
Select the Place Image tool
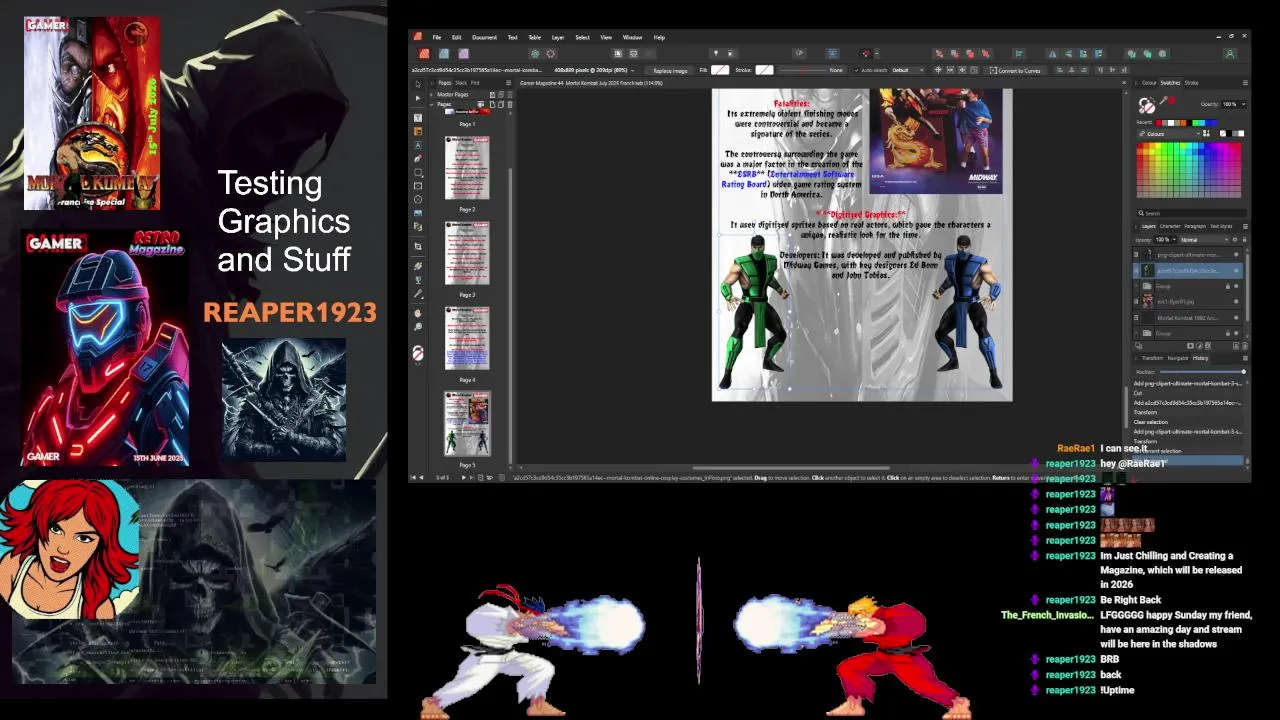(418, 213)
